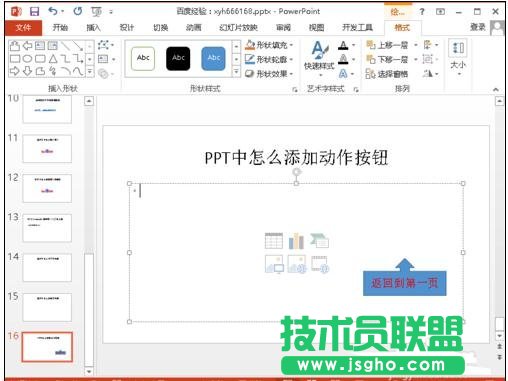Undo the last action

coord(53,11)
